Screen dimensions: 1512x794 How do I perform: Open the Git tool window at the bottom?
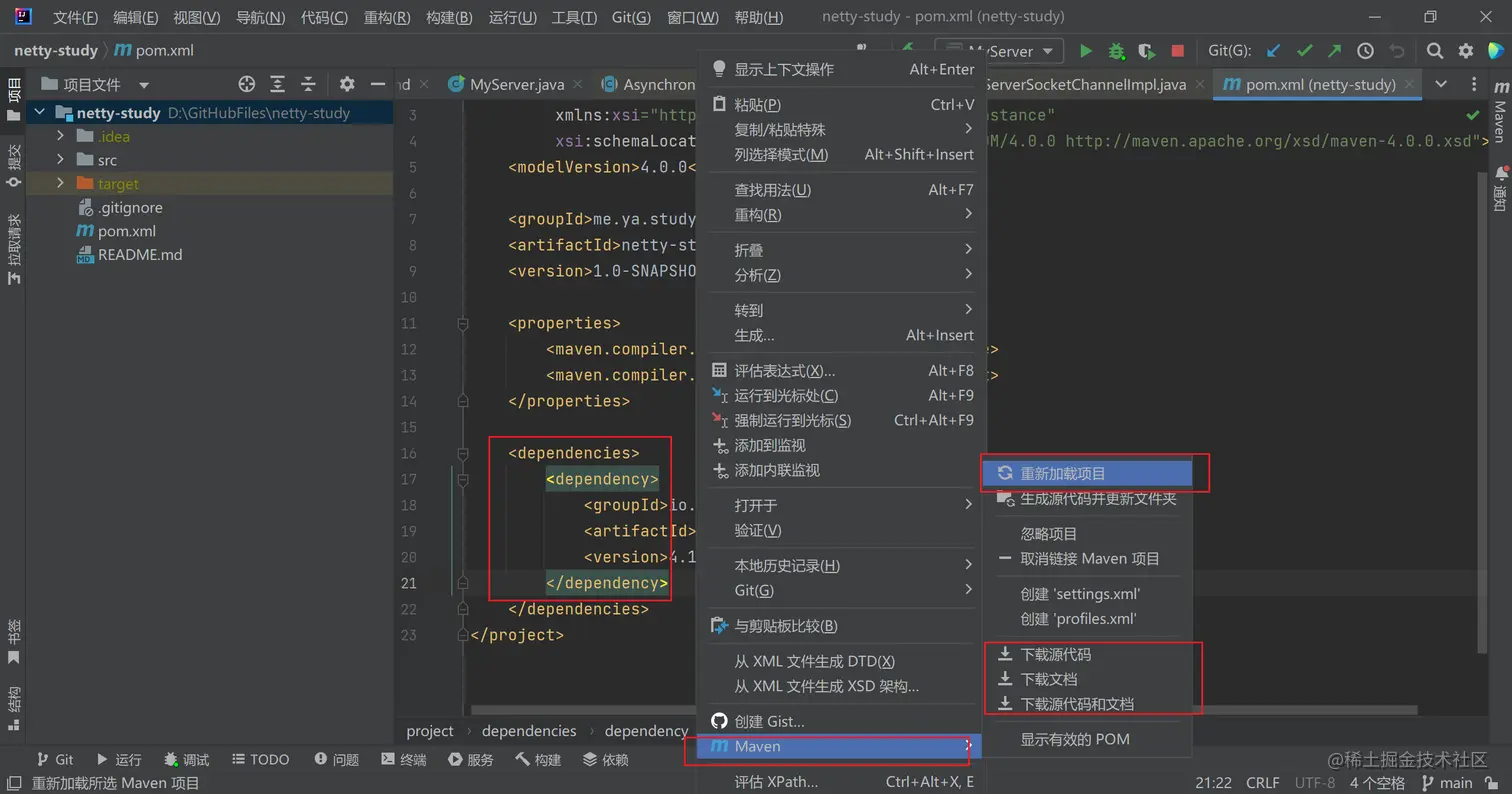pos(55,760)
